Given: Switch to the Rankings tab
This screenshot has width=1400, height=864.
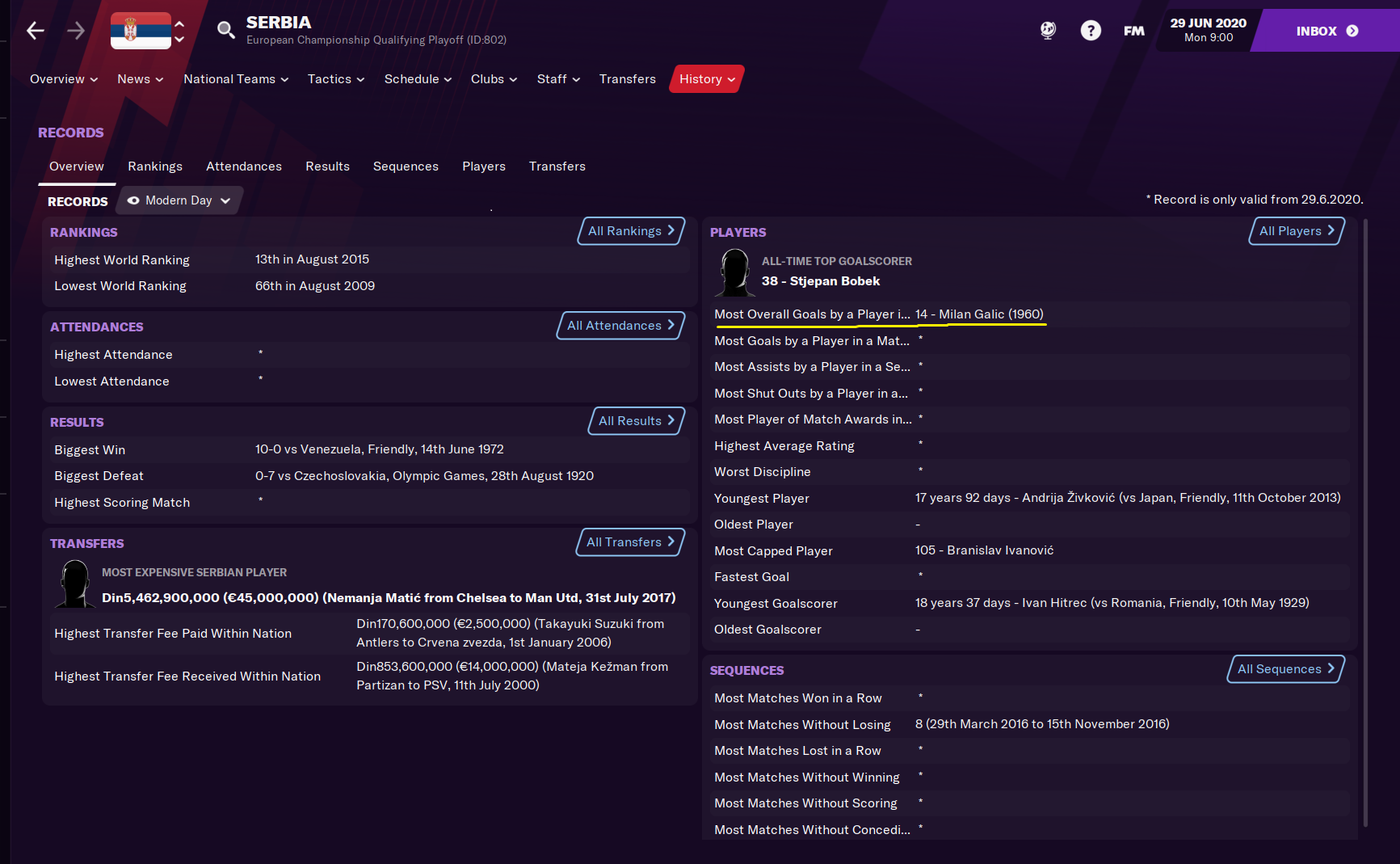Looking at the screenshot, I should tap(155, 166).
